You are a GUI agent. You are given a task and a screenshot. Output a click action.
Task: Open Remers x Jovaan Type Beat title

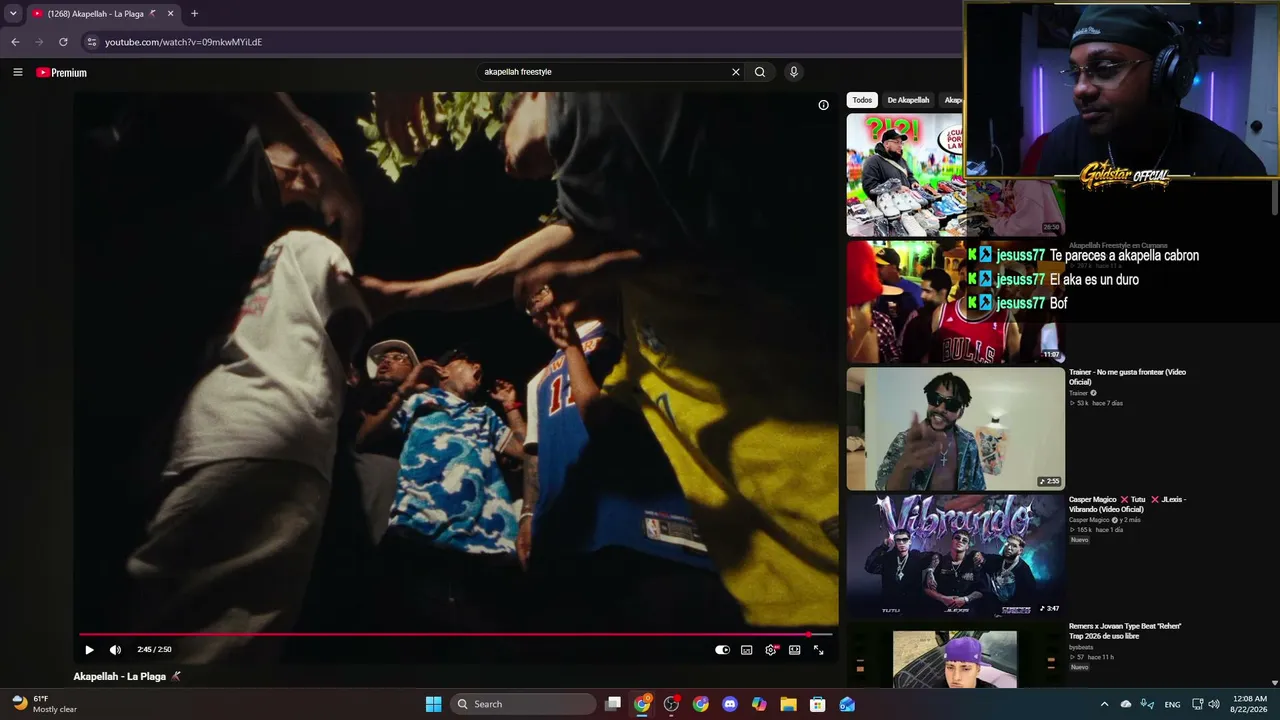click(x=1125, y=631)
